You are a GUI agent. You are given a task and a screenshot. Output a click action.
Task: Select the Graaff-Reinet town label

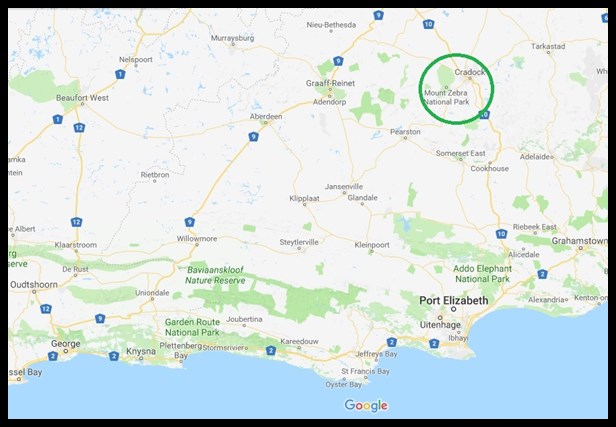330,83
